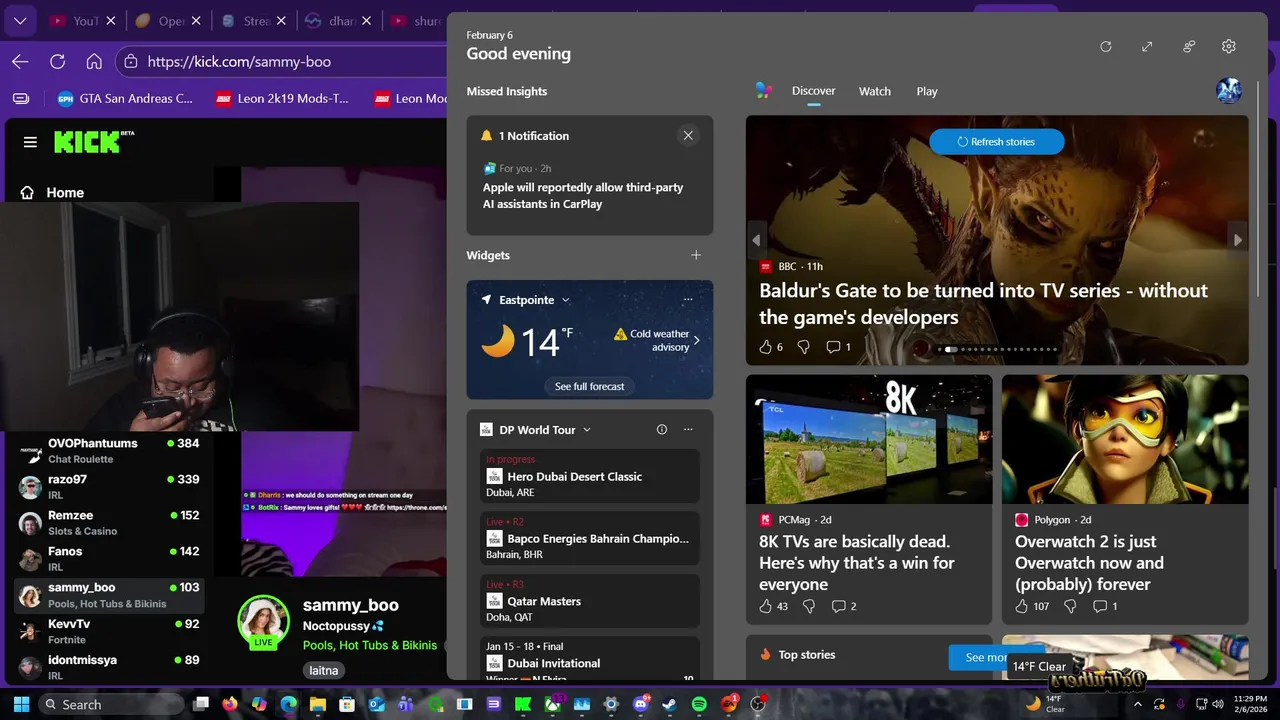Open comments on the Overwatch 2 article
Screen dimensions: 1280x720
coord(1105,606)
